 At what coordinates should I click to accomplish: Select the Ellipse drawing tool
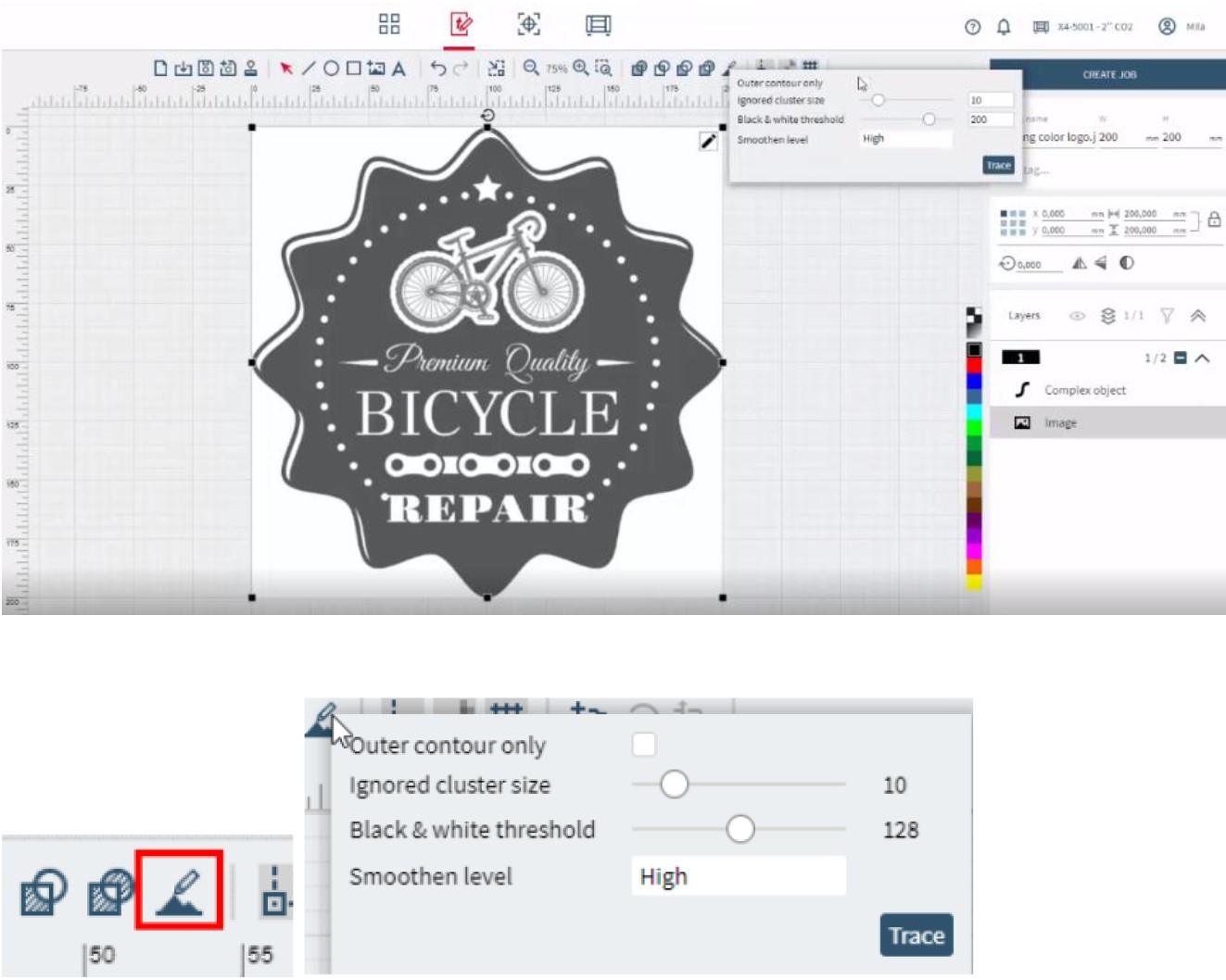point(331,69)
